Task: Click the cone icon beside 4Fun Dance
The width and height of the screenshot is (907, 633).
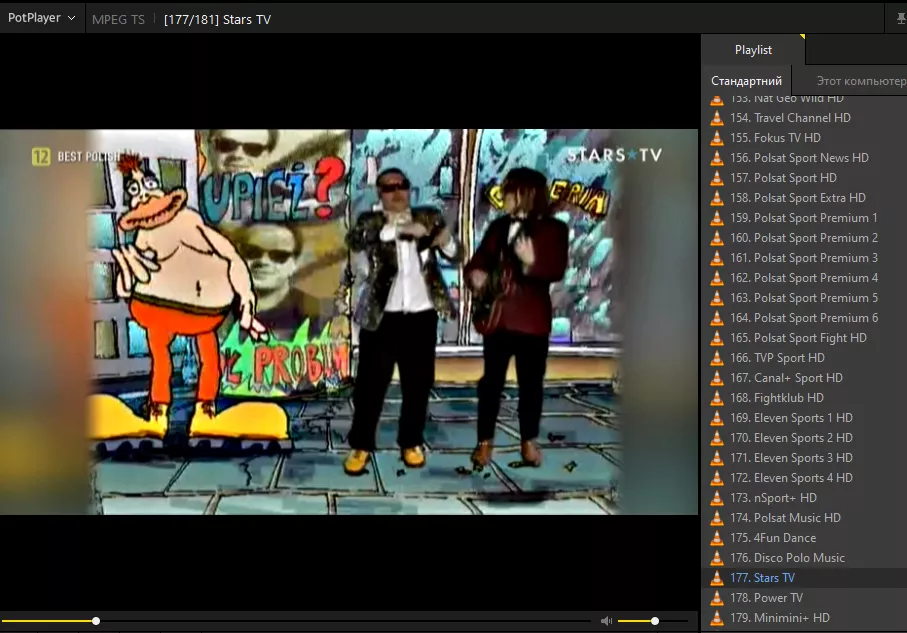Action: pyautogui.click(x=717, y=538)
